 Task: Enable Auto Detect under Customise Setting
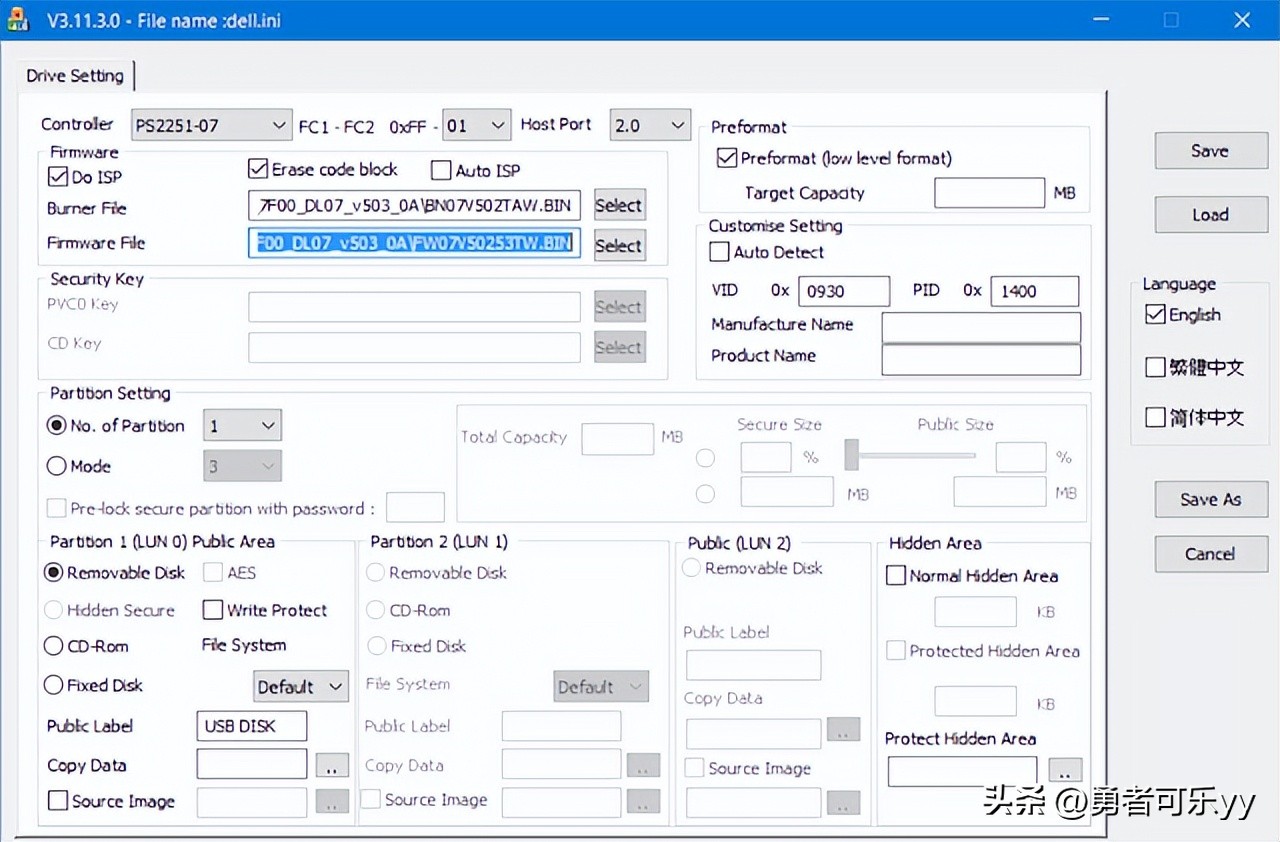point(718,252)
